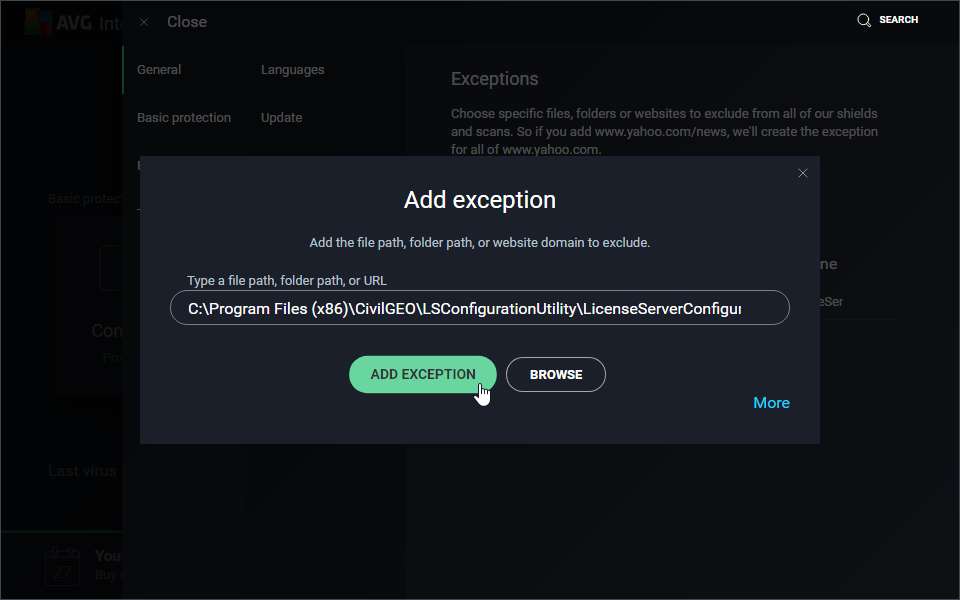Image resolution: width=960 pixels, height=600 pixels.
Task: Click the 'Last virus' text in background window
Action: [82, 471]
